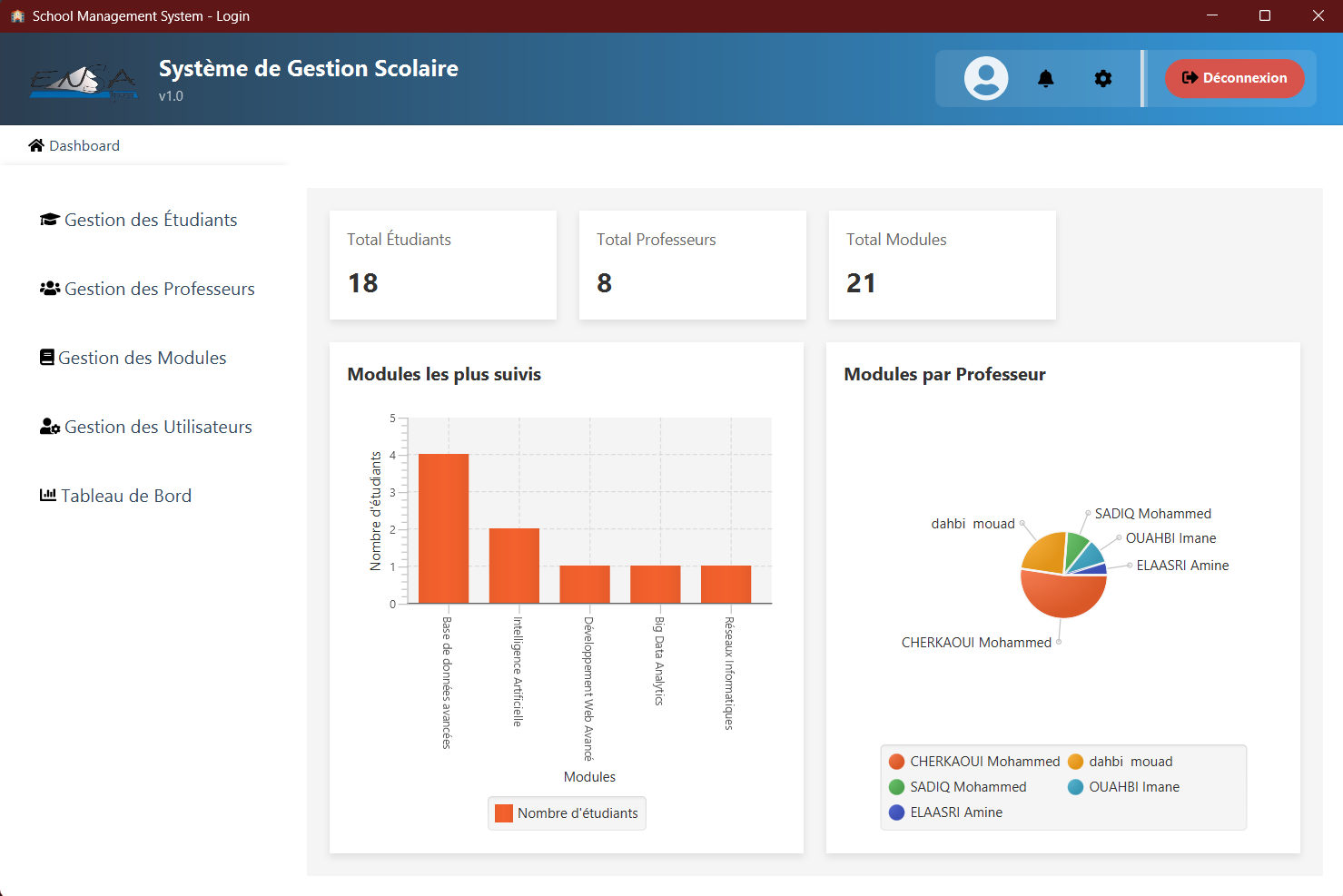
Task: Open notifications via the bell icon
Action: tap(1046, 79)
